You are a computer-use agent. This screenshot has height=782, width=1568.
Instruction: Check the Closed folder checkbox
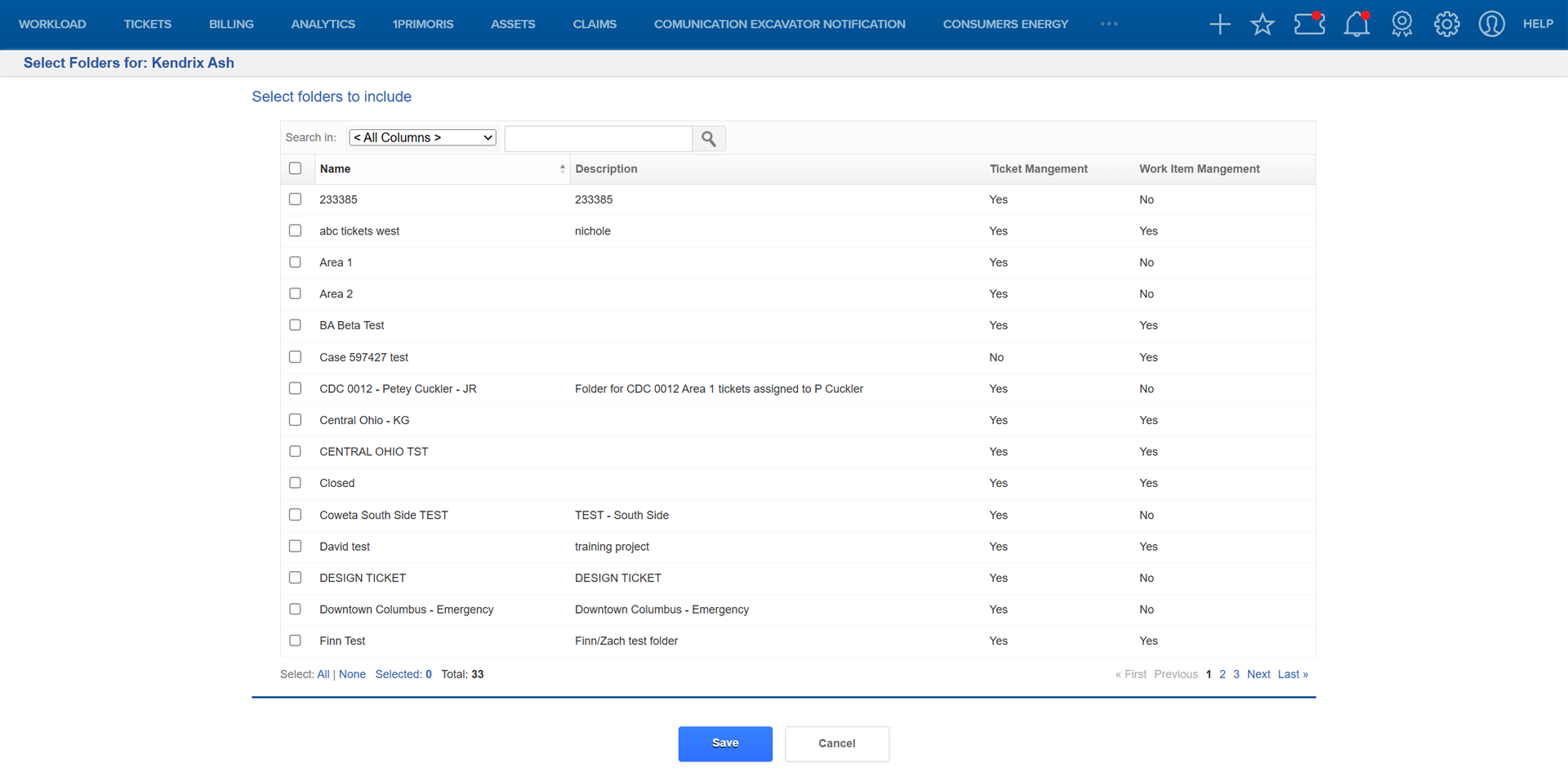tap(295, 483)
